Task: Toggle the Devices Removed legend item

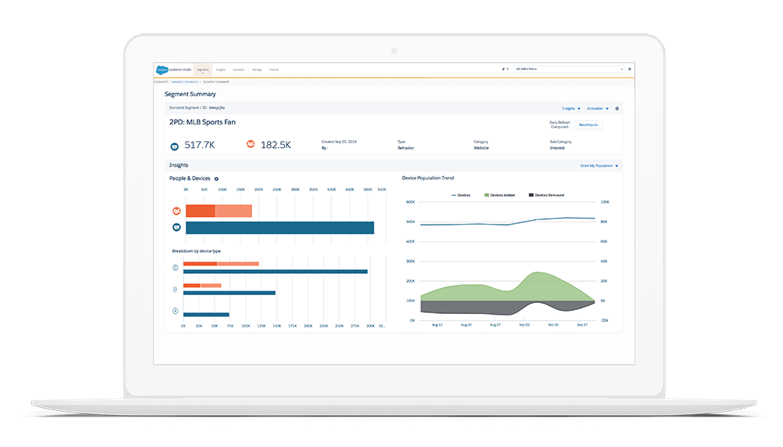Action: coord(546,195)
